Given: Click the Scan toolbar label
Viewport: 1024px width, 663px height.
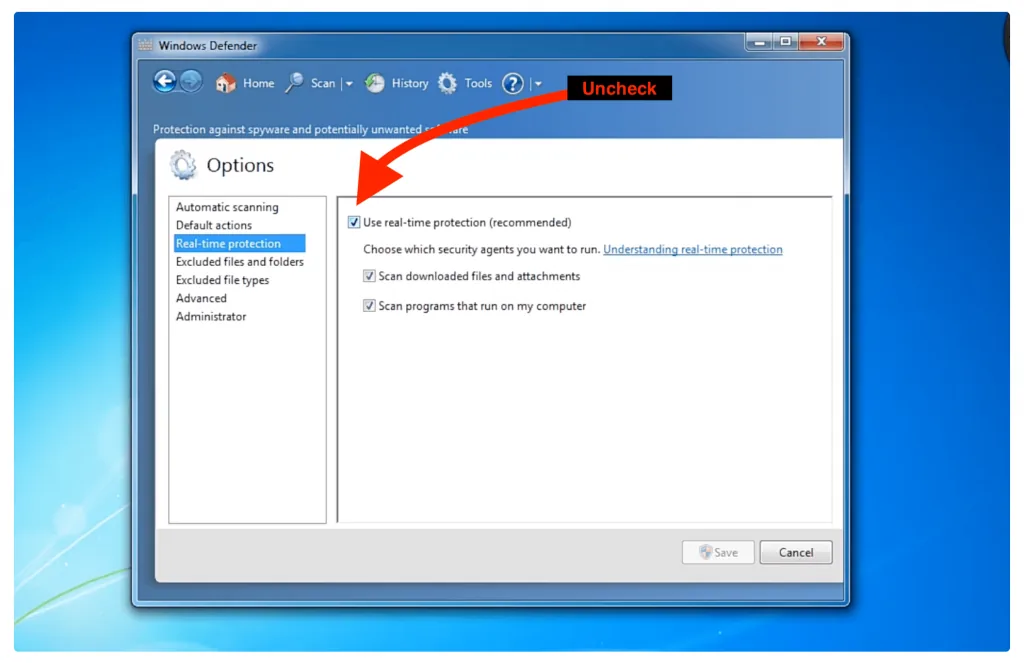Looking at the screenshot, I should (x=323, y=84).
